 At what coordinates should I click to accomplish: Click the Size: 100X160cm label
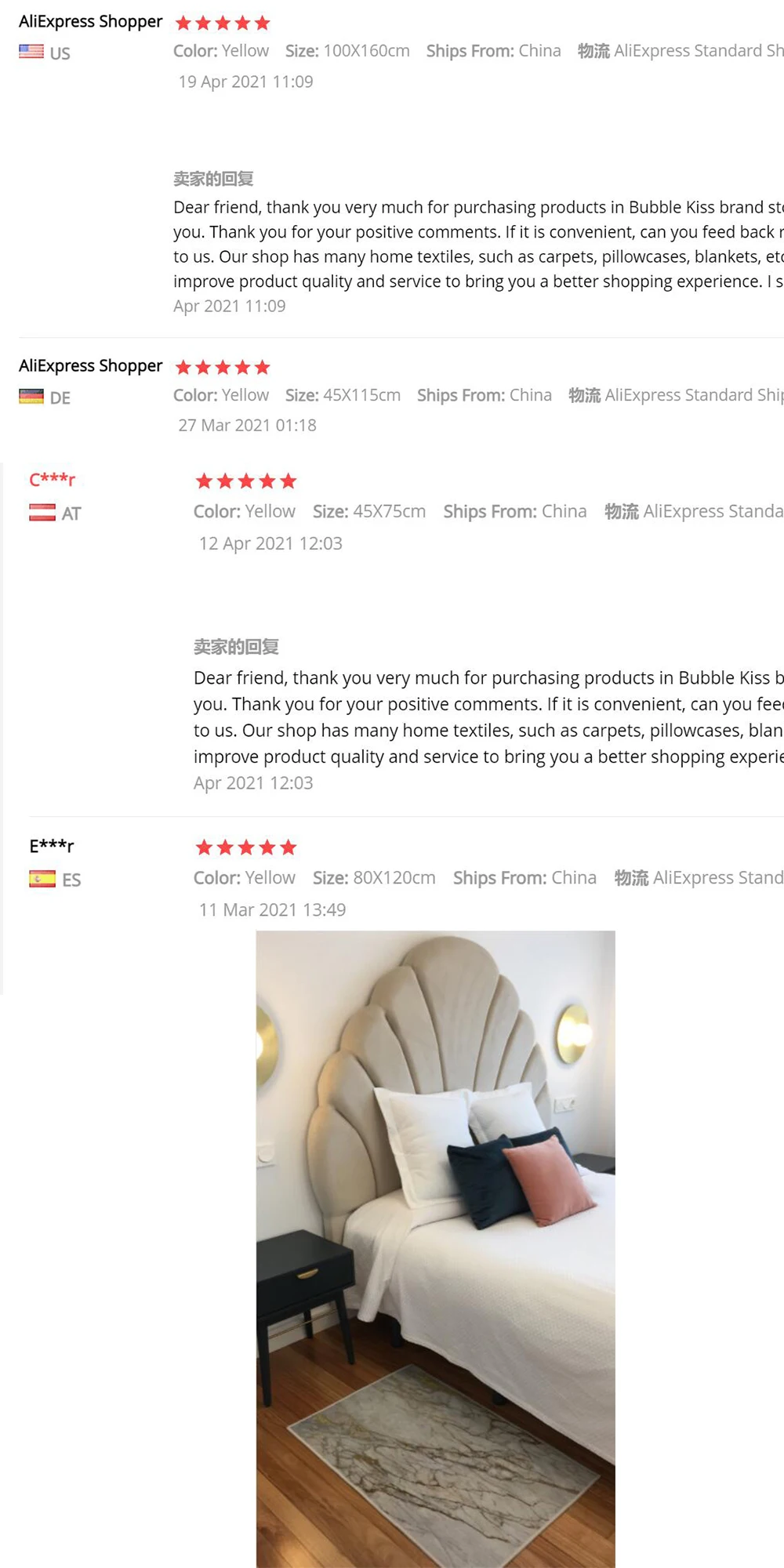[347, 51]
